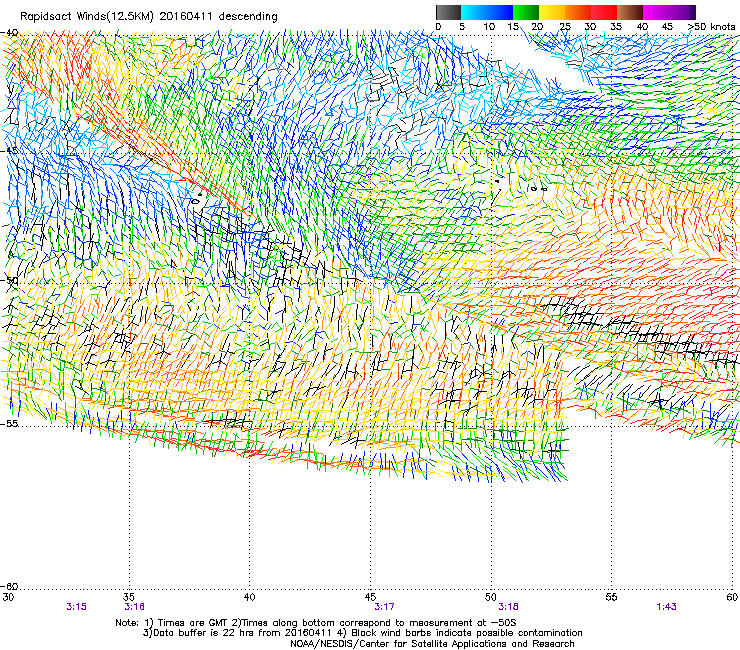740x650 pixels.
Task: Click the '-55' latitude axis label
Action: [9, 424]
